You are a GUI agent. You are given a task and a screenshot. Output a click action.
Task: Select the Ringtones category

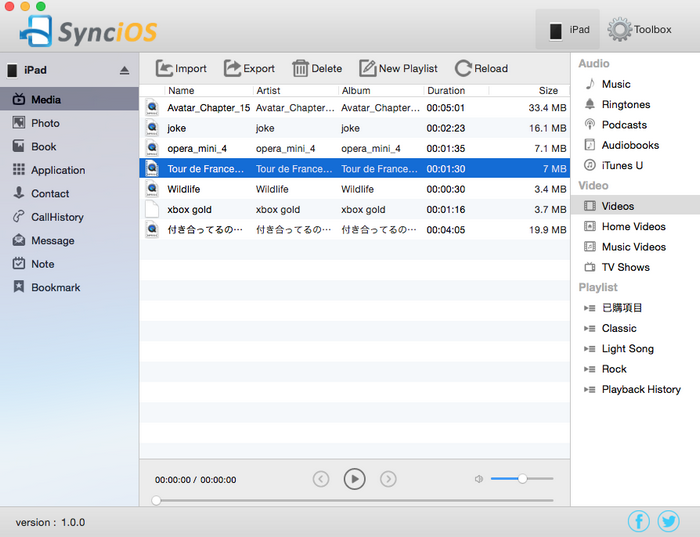tap(635, 104)
